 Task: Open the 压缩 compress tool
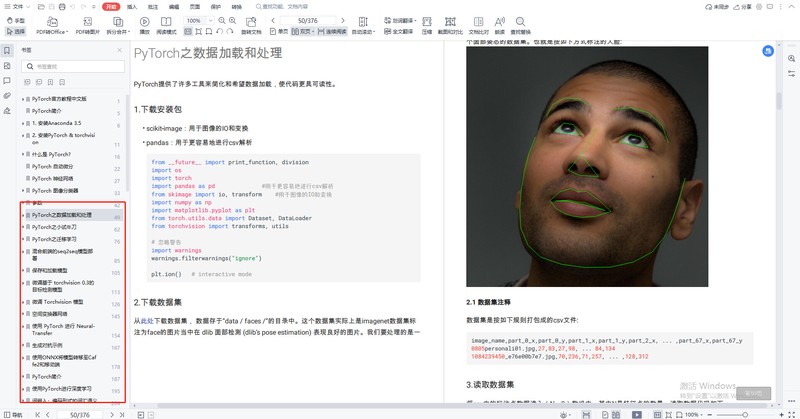coord(427,26)
